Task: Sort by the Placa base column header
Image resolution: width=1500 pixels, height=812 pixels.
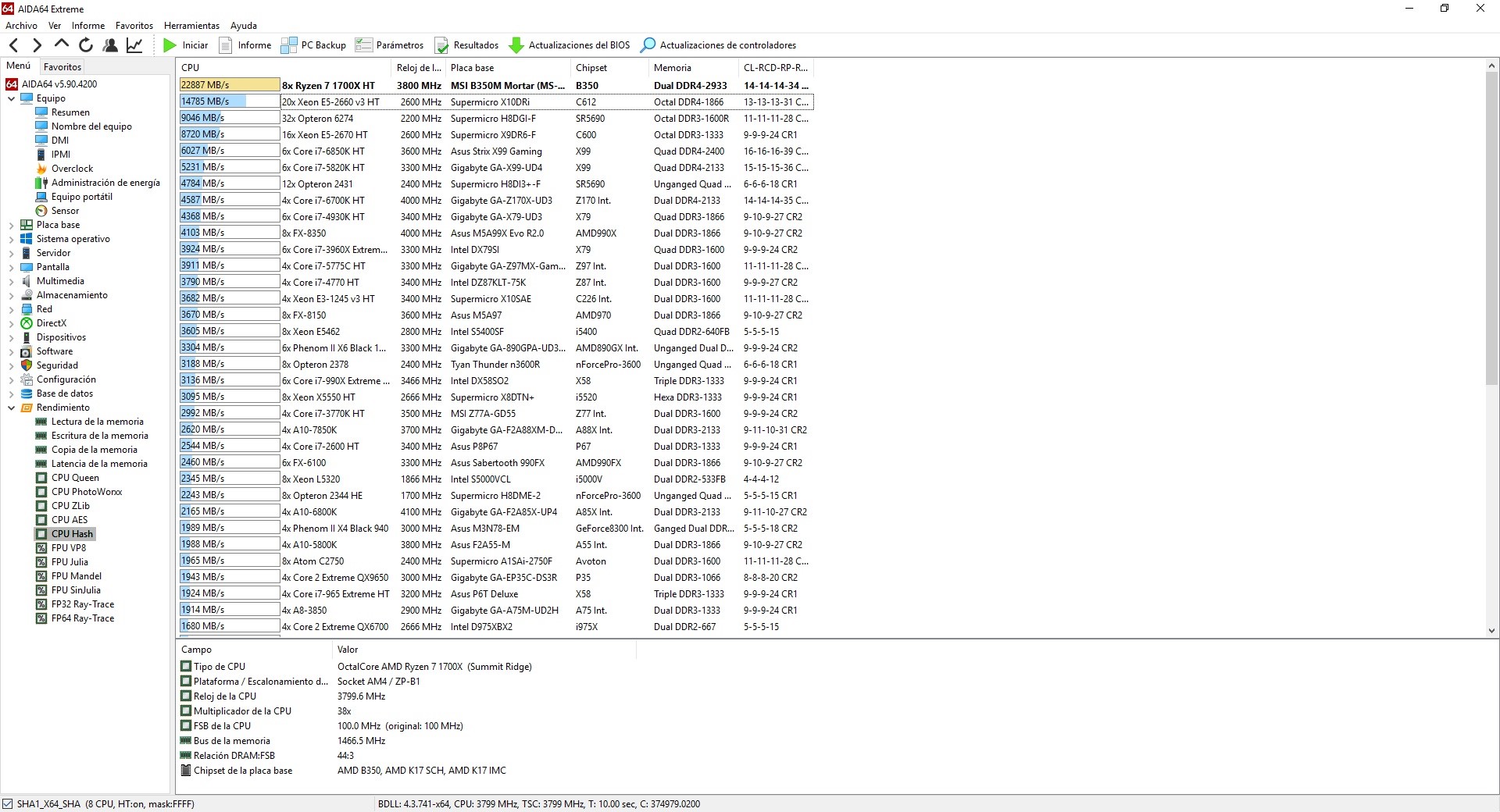Action: pos(509,68)
